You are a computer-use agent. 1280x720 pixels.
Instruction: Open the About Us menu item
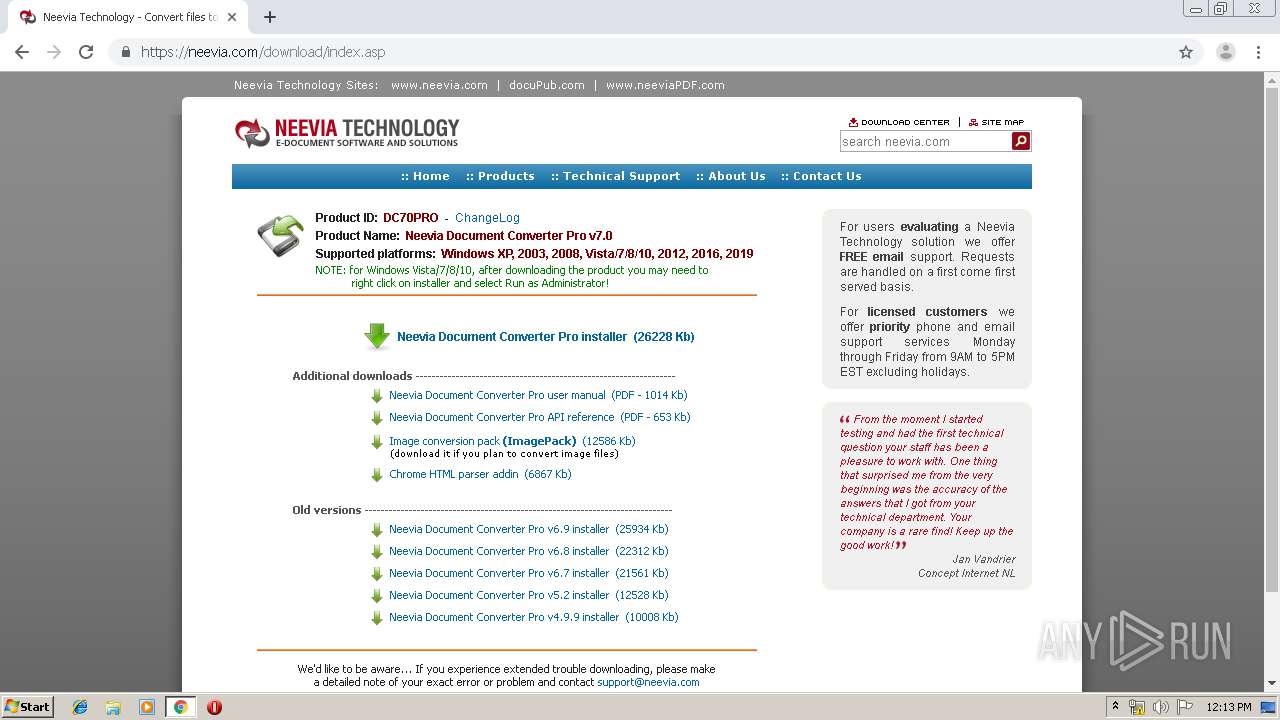coord(731,176)
